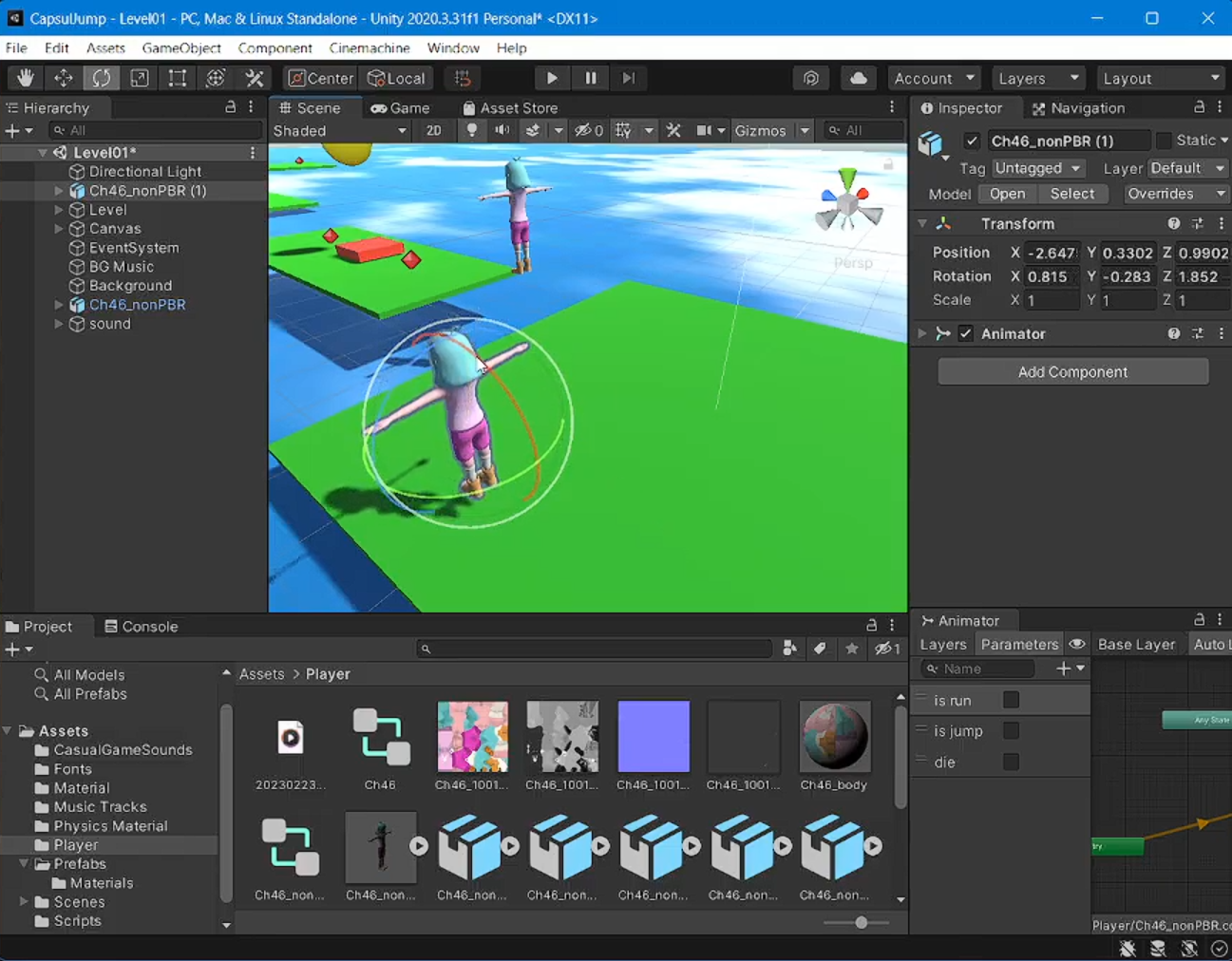Open the Cinemachine menu
Viewport: 1232px width, 961px height.
pos(370,47)
